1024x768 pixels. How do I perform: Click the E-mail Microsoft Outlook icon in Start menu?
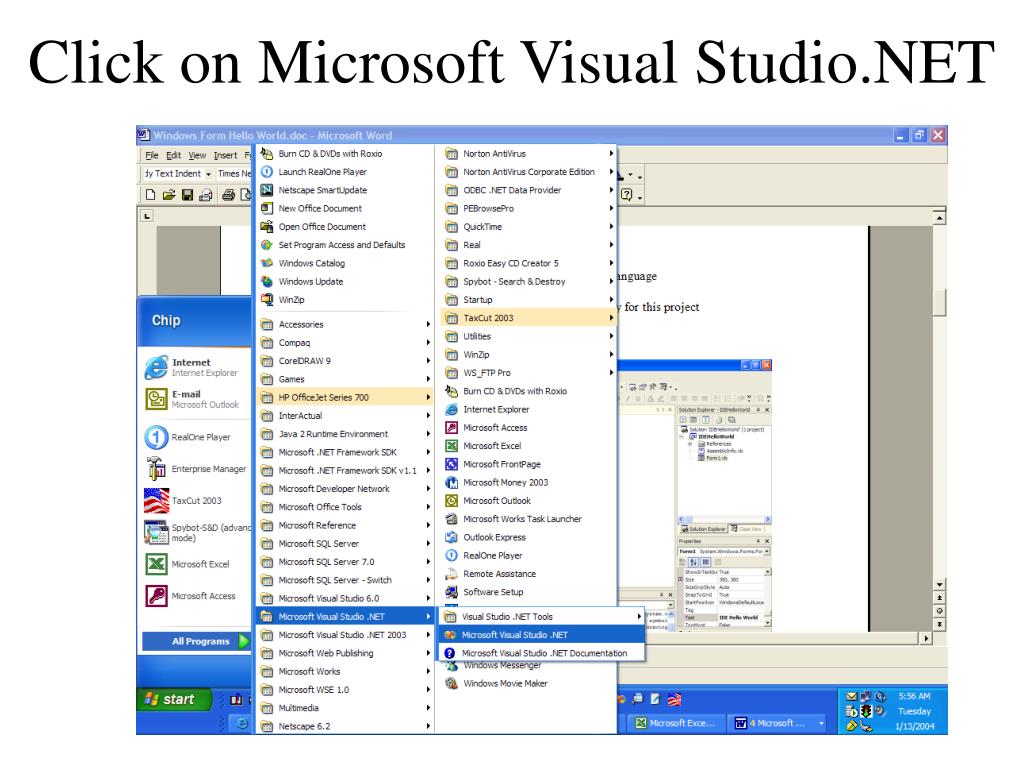156,399
